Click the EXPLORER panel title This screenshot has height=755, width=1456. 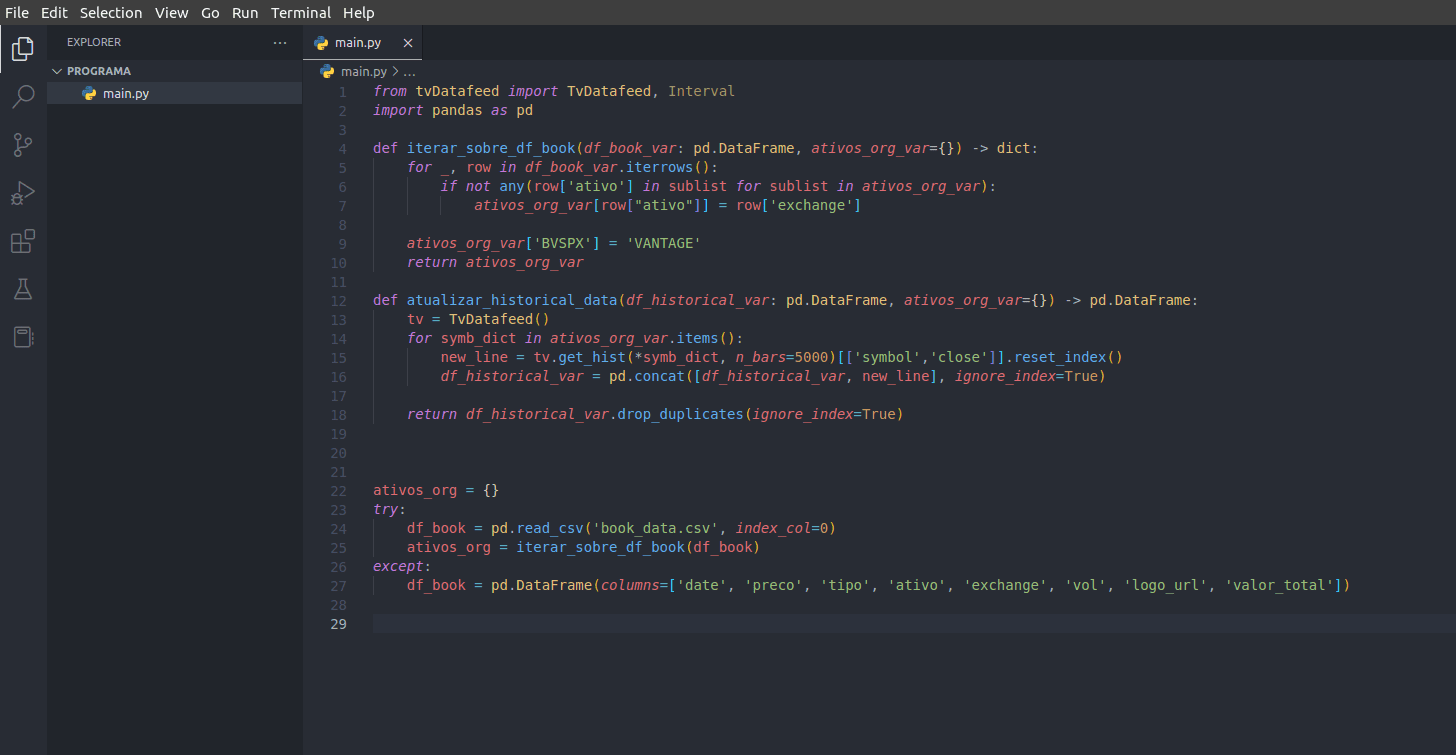coord(94,43)
